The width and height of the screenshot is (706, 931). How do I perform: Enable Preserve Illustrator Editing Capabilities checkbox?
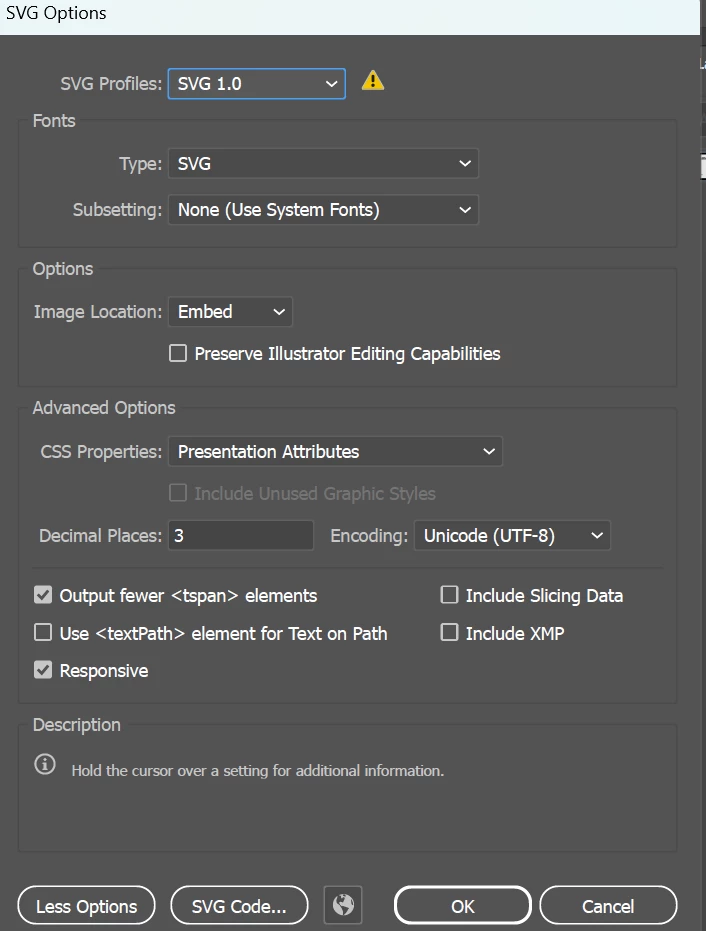pos(178,353)
